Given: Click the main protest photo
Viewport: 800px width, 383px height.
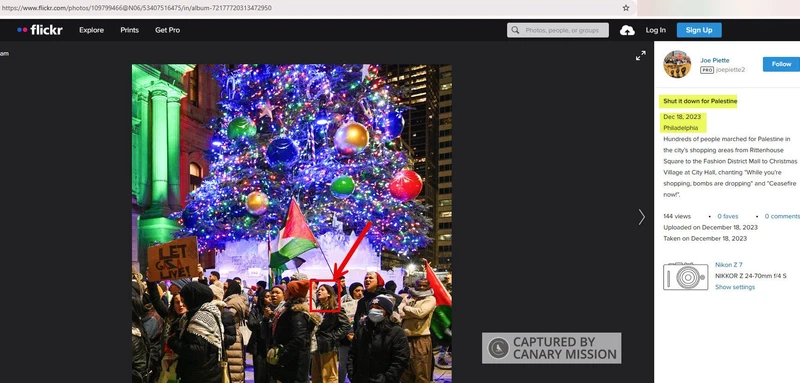Looking at the screenshot, I should (292, 223).
